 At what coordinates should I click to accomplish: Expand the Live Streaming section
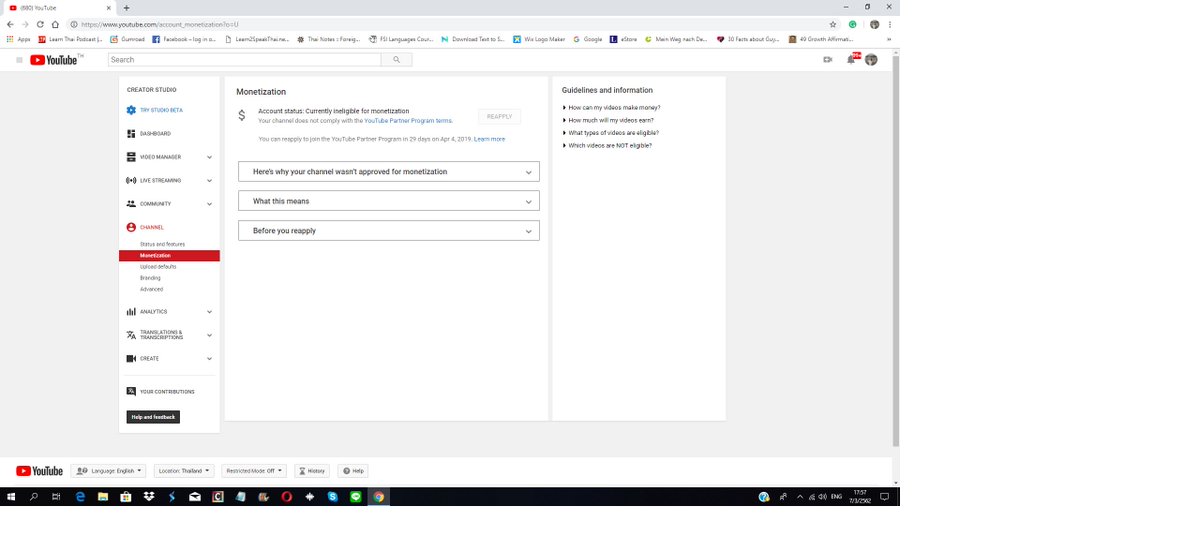(x=209, y=181)
